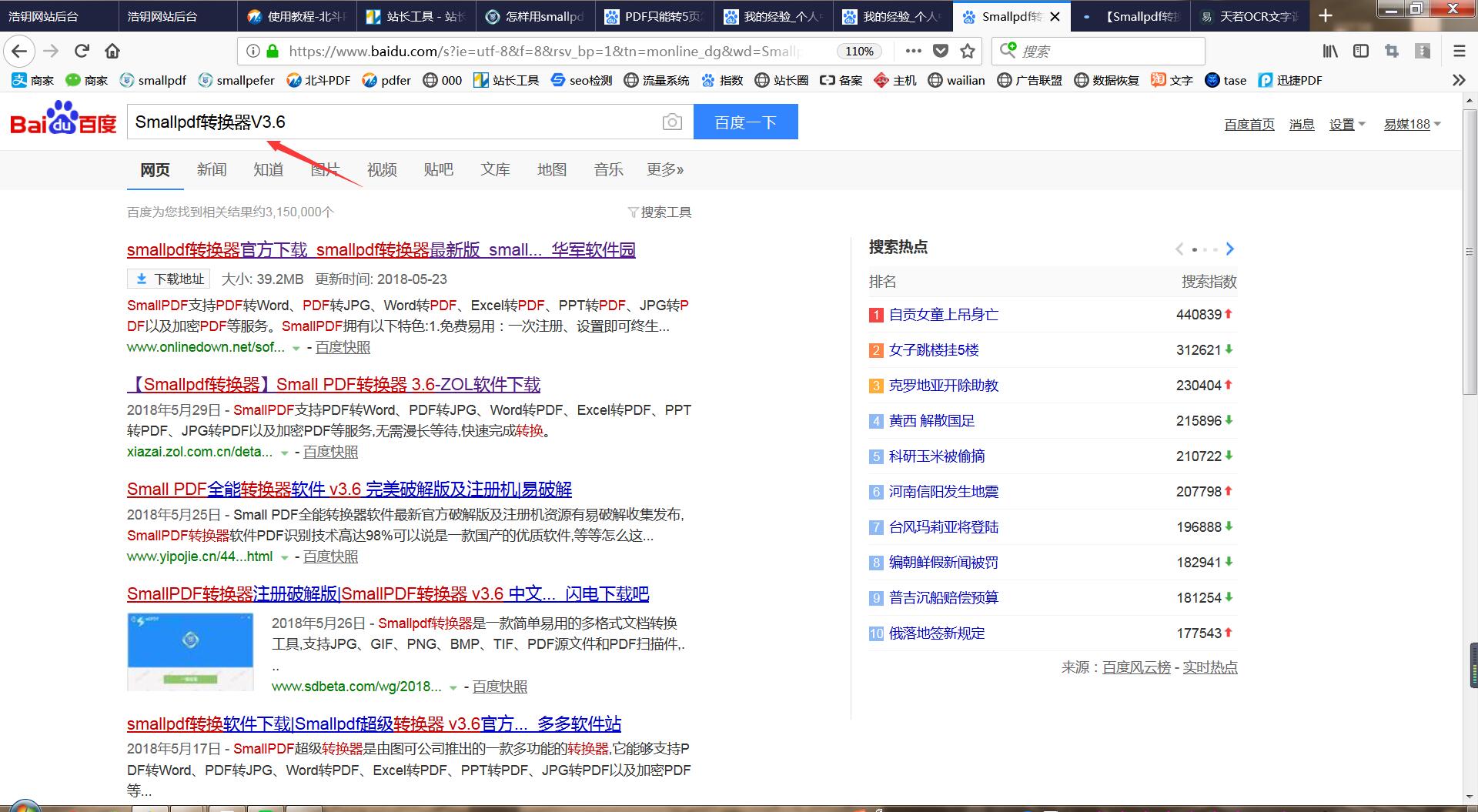Click the Baidu logo
1478x812 pixels.
63,118
